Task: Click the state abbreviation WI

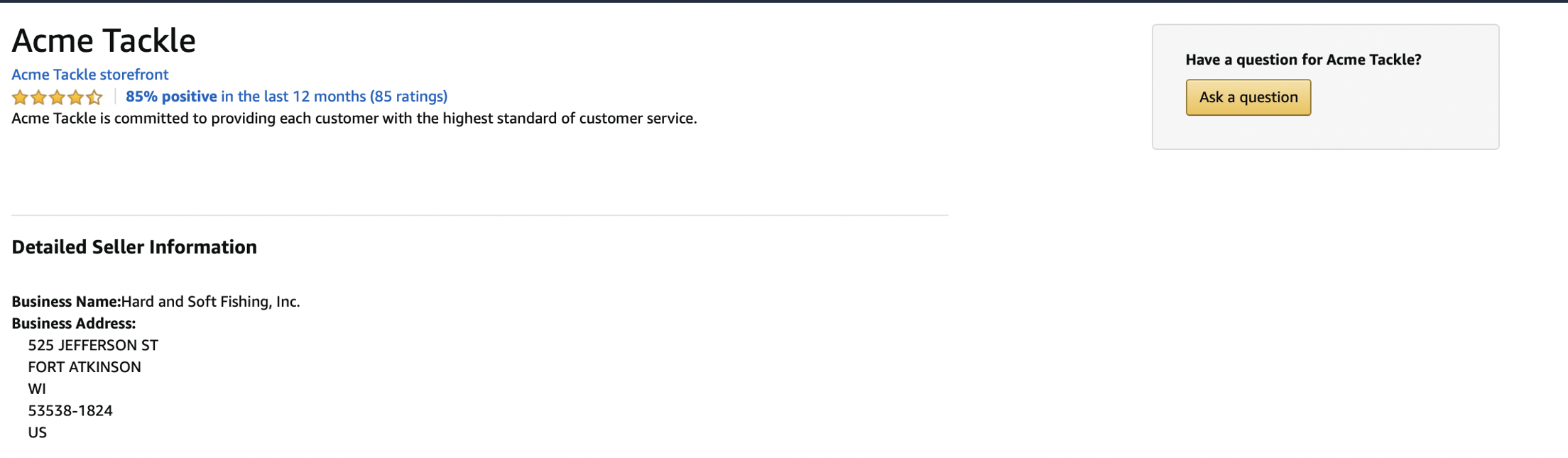Action: [x=37, y=388]
